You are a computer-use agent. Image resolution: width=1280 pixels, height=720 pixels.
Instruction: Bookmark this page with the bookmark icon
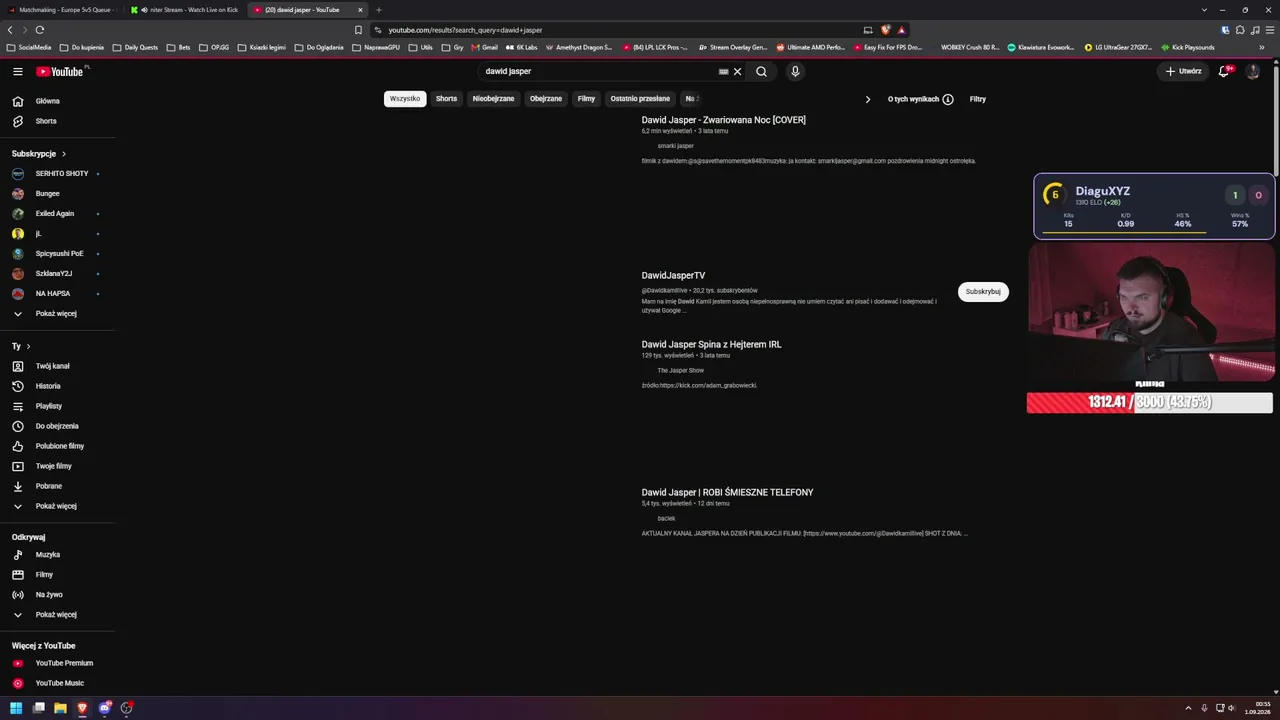pyautogui.click(x=358, y=30)
